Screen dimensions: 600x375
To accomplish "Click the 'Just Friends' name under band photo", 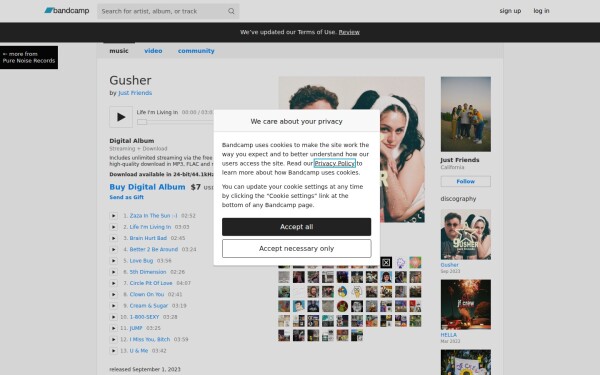I will coord(460,160).
